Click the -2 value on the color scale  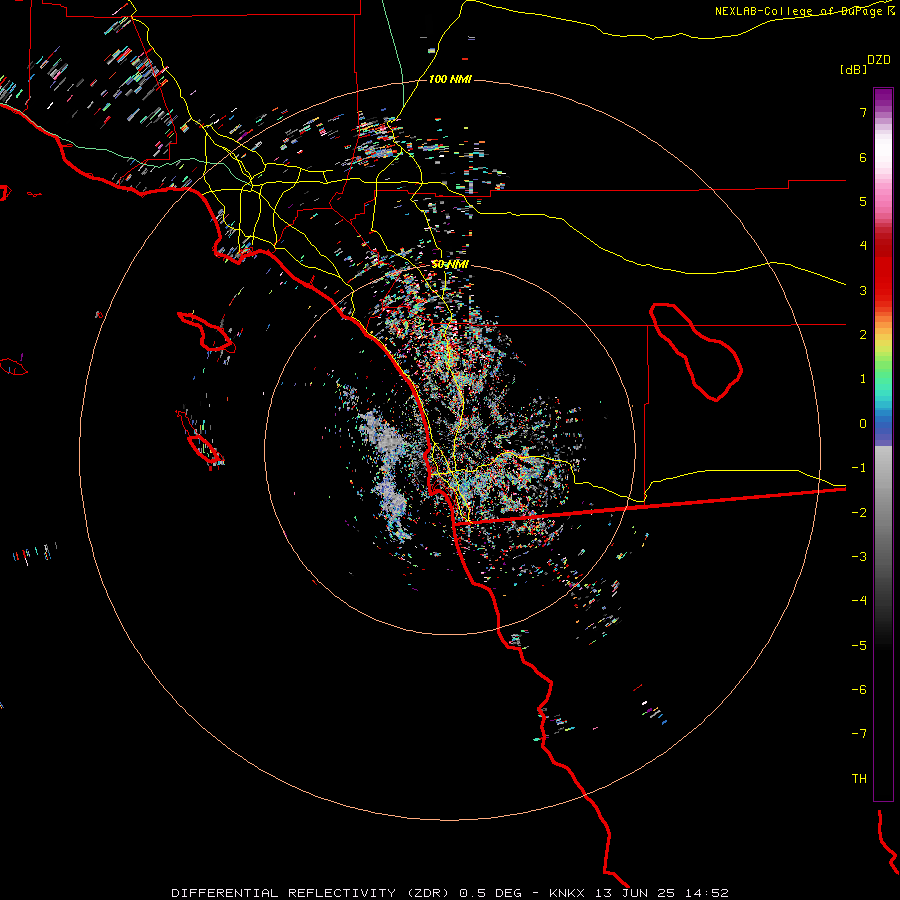[x=859, y=513]
